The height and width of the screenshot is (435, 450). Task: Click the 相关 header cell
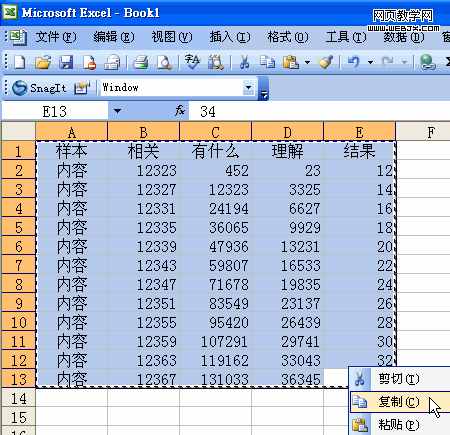point(144,151)
